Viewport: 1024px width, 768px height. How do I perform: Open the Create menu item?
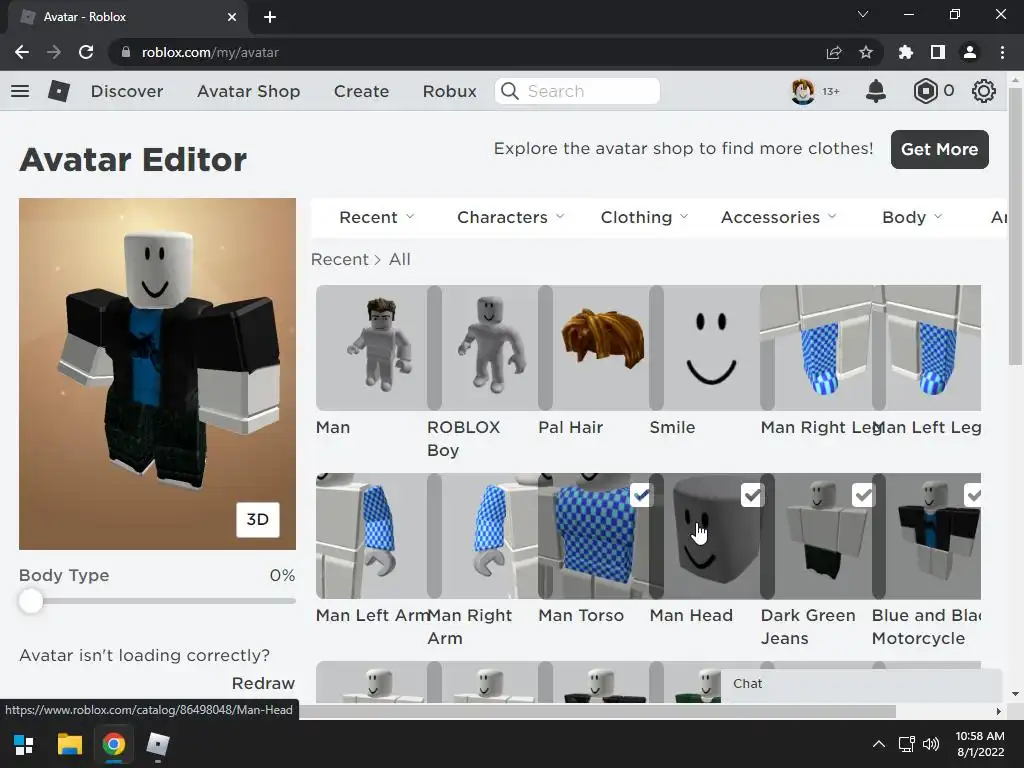click(x=361, y=91)
